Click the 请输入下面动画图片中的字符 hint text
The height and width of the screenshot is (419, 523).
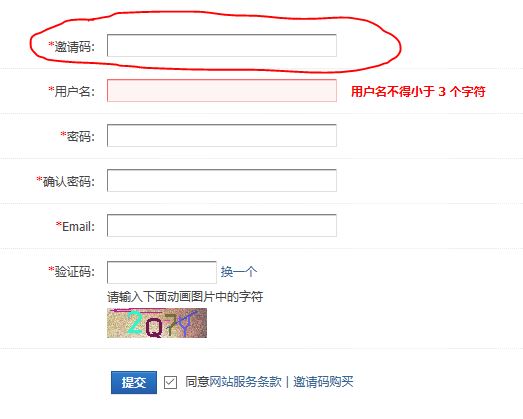pyautogui.click(x=185, y=296)
